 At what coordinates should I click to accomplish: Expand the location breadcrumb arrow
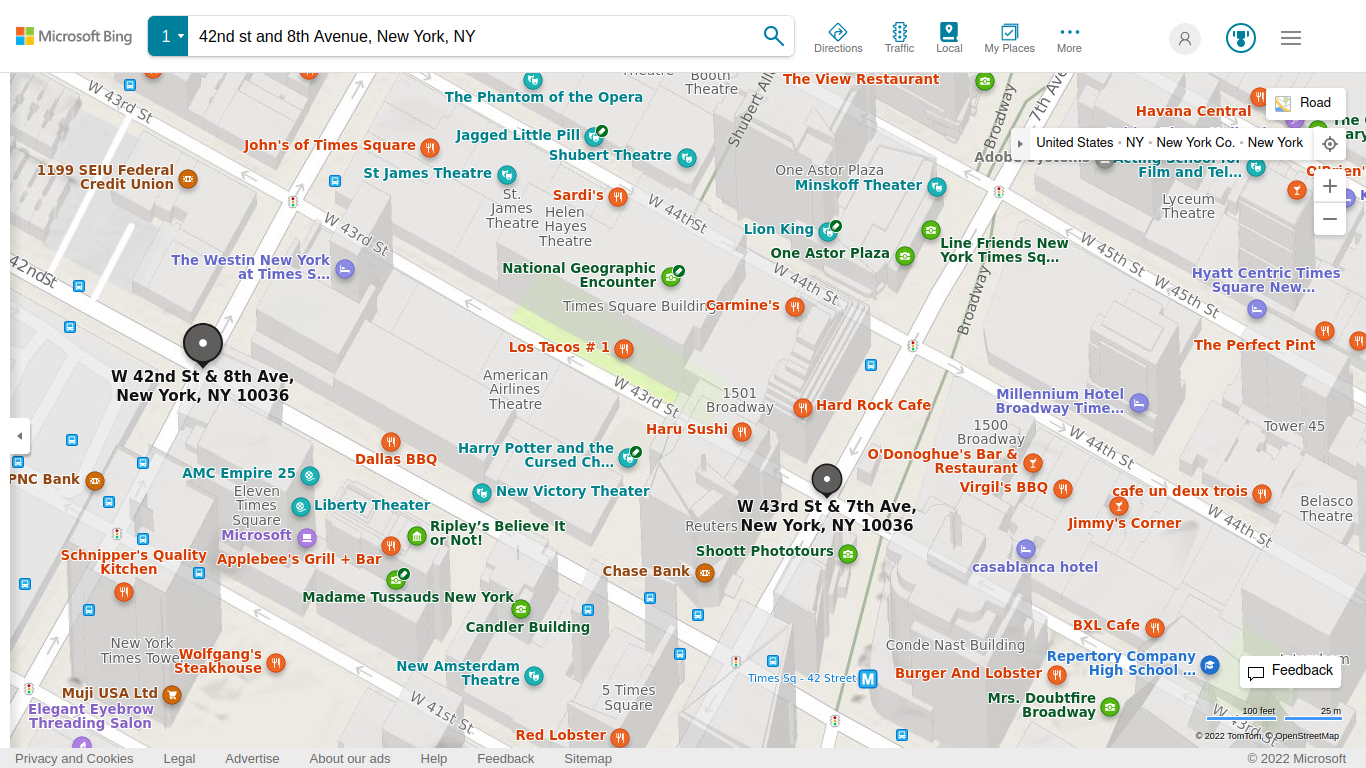(1020, 143)
